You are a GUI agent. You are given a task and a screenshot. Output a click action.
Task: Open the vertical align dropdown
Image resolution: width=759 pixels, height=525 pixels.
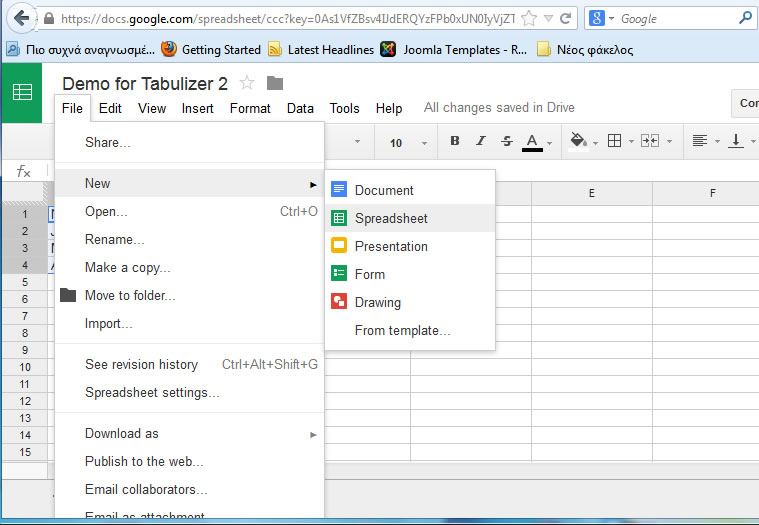[738, 141]
